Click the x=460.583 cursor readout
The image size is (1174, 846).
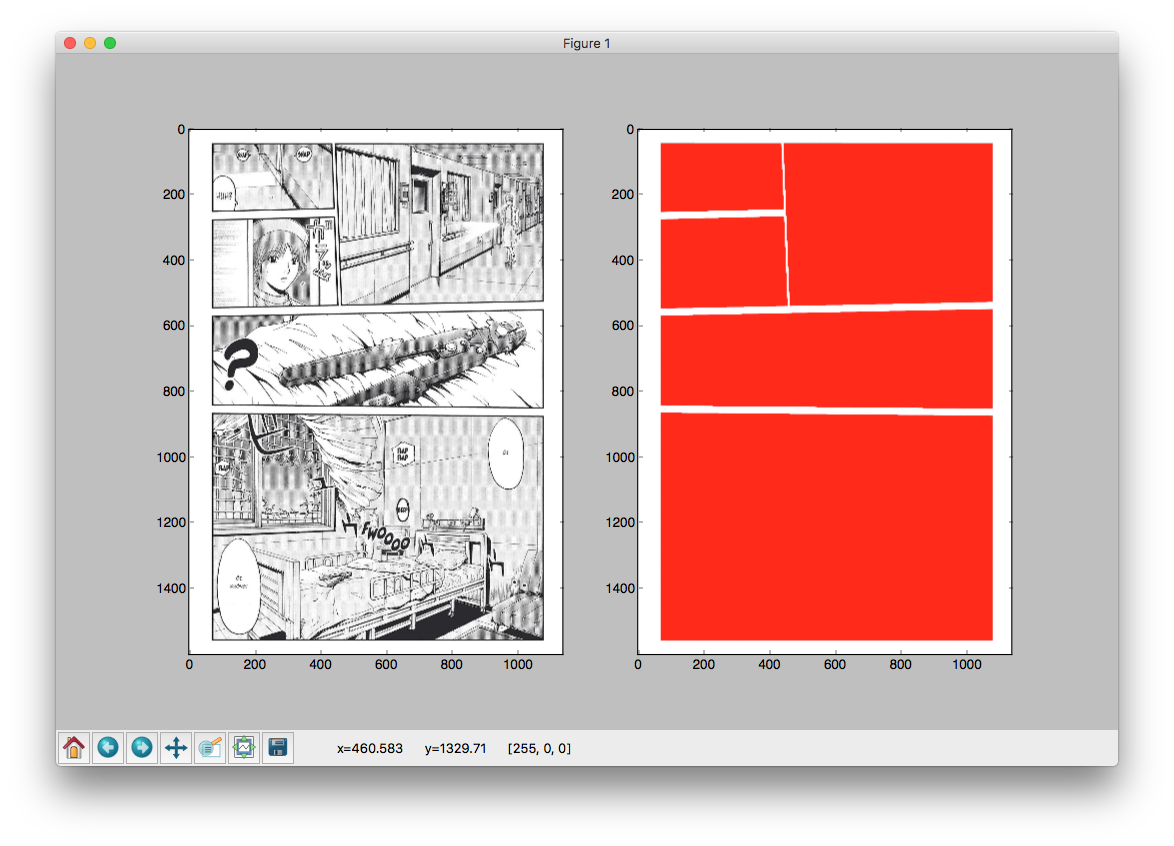tap(370, 748)
